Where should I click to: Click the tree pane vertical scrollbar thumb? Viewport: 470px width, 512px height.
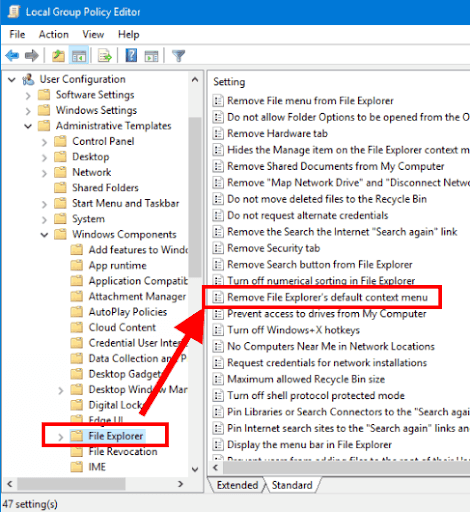(195, 197)
